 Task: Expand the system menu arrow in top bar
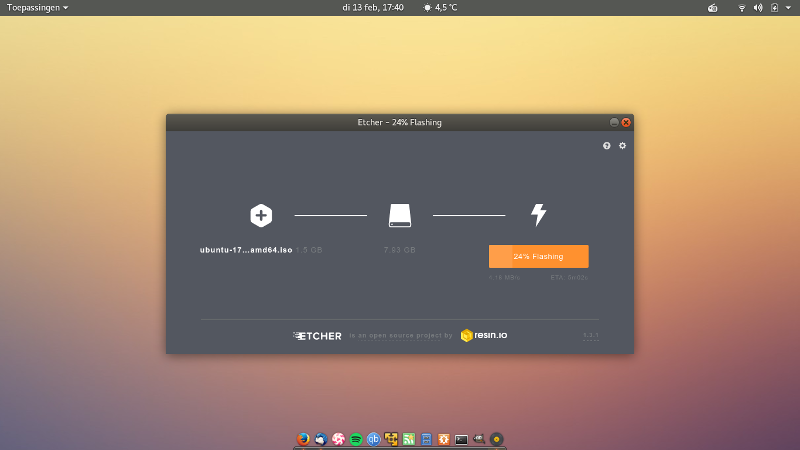click(x=788, y=8)
